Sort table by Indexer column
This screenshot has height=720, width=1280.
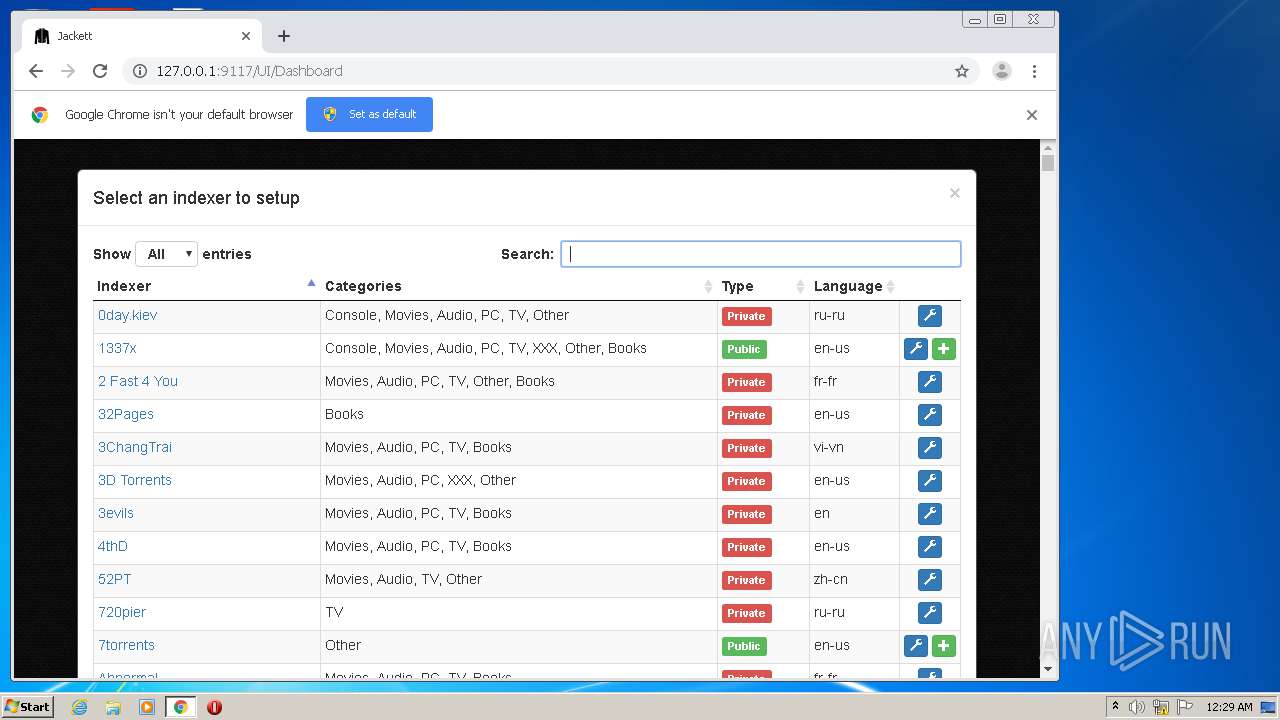[x=207, y=286]
